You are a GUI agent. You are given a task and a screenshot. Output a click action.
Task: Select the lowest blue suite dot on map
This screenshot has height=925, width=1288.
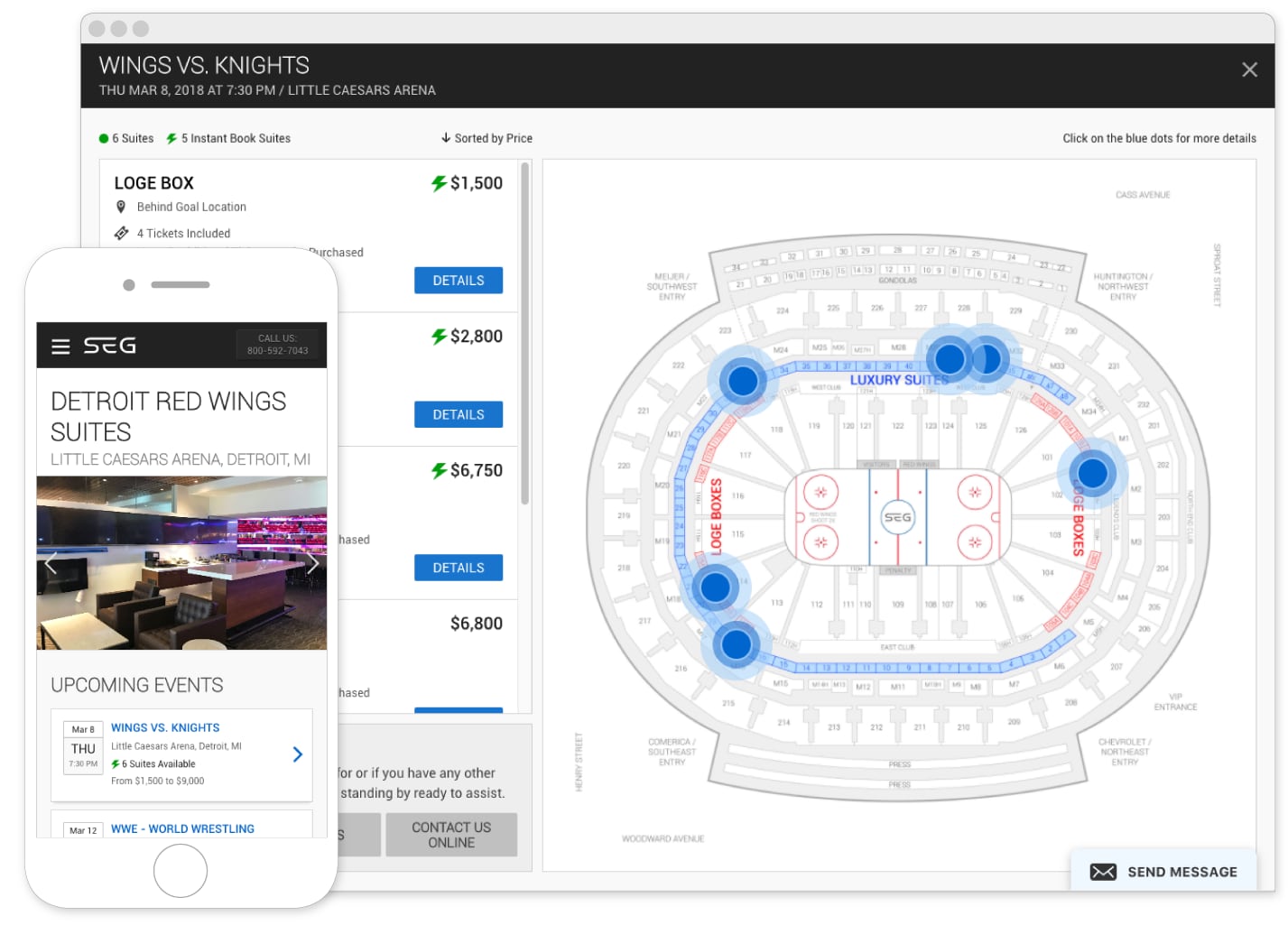736,644
